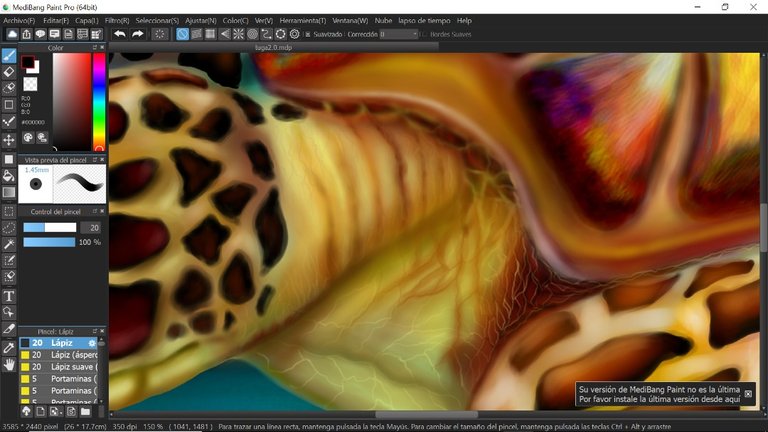This screenshot has width=768, height=432.
Task: Enable radial snap
Action: coord(238,34)
